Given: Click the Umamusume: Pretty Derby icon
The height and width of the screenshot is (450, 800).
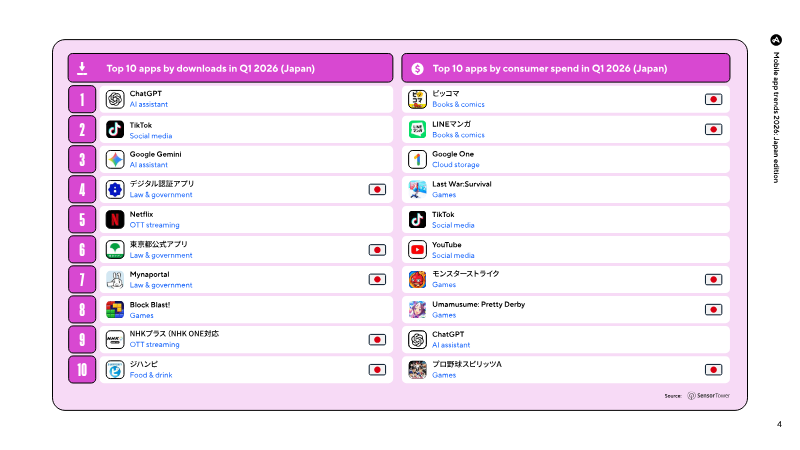Looking at the screenshot, I should pos(417,310).
